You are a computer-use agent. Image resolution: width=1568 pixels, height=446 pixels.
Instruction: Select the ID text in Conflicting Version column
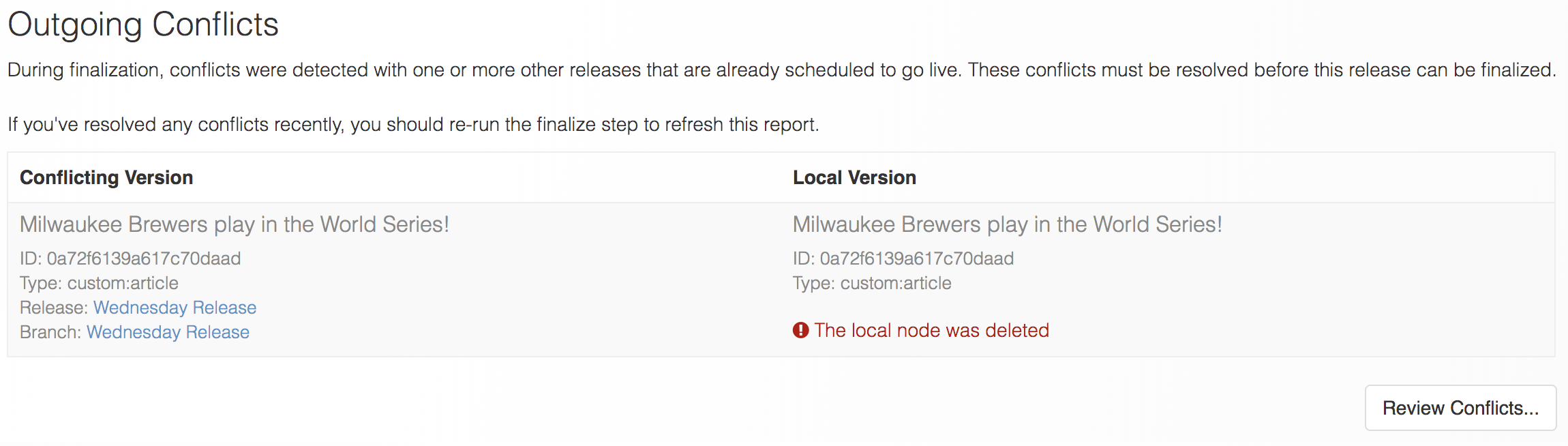(130, 258)
